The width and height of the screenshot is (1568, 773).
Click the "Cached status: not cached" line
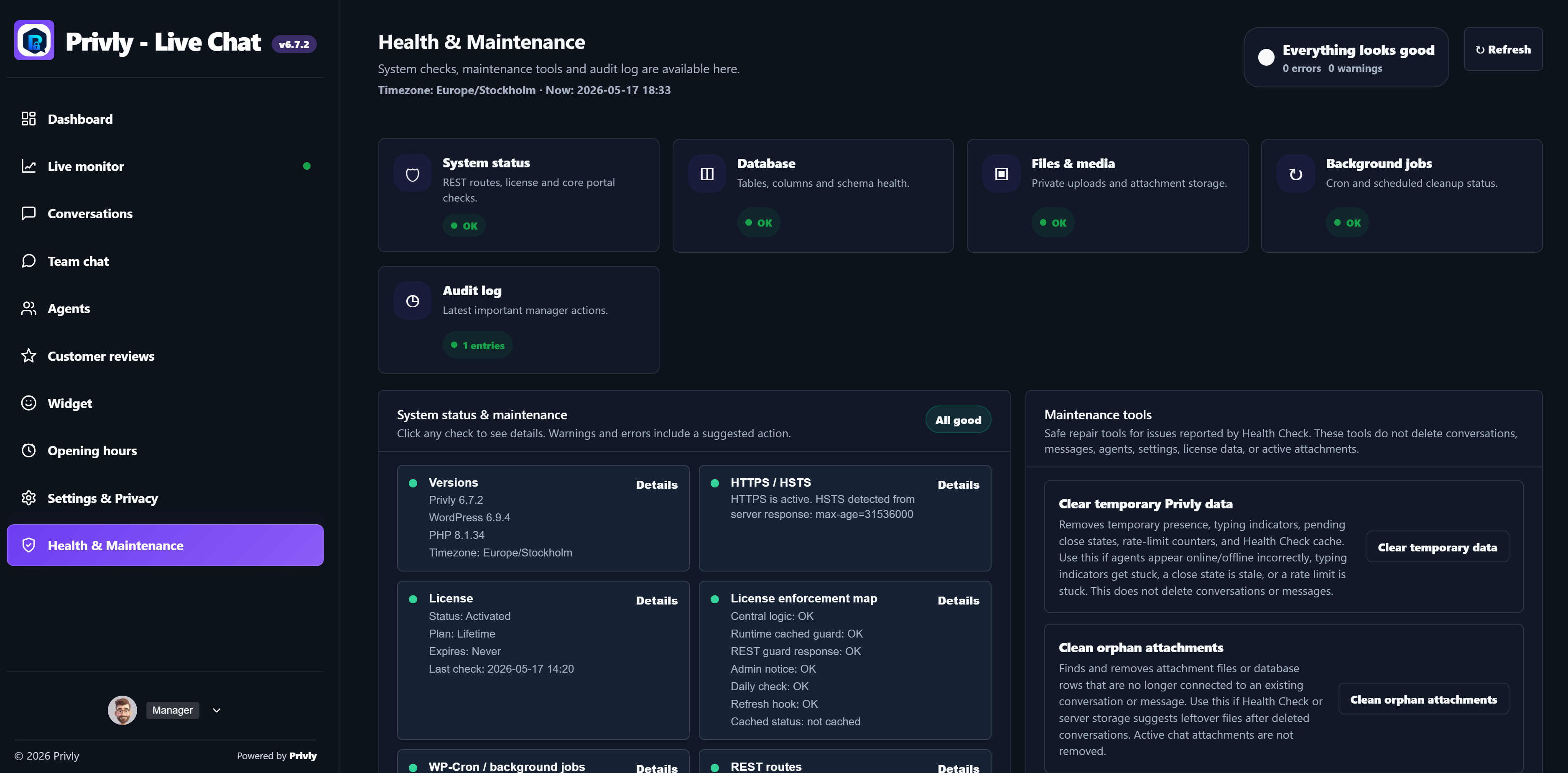[795, 721]
